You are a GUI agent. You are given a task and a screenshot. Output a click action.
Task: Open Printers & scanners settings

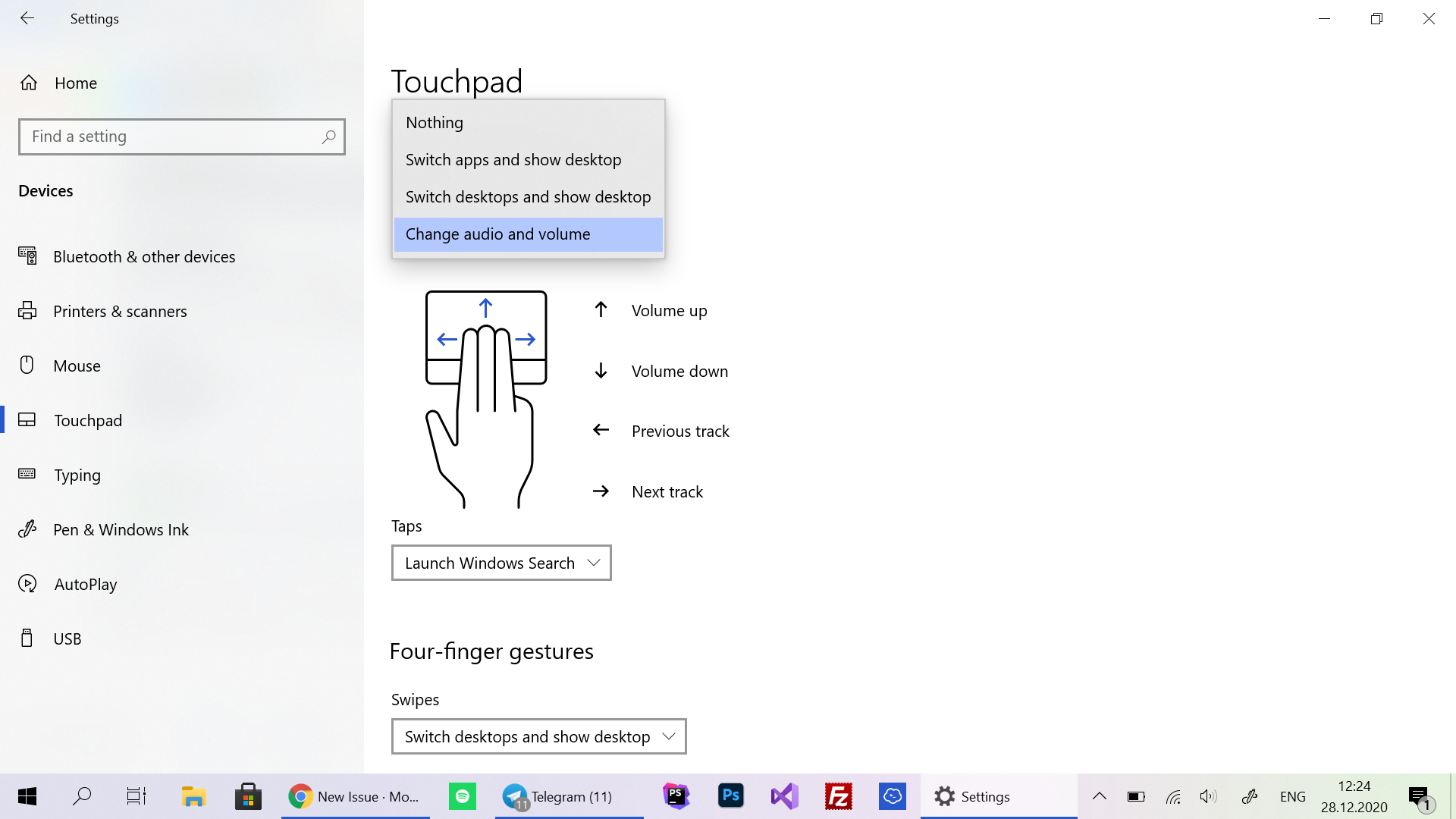pyautogui.click(x=120, y=311)
